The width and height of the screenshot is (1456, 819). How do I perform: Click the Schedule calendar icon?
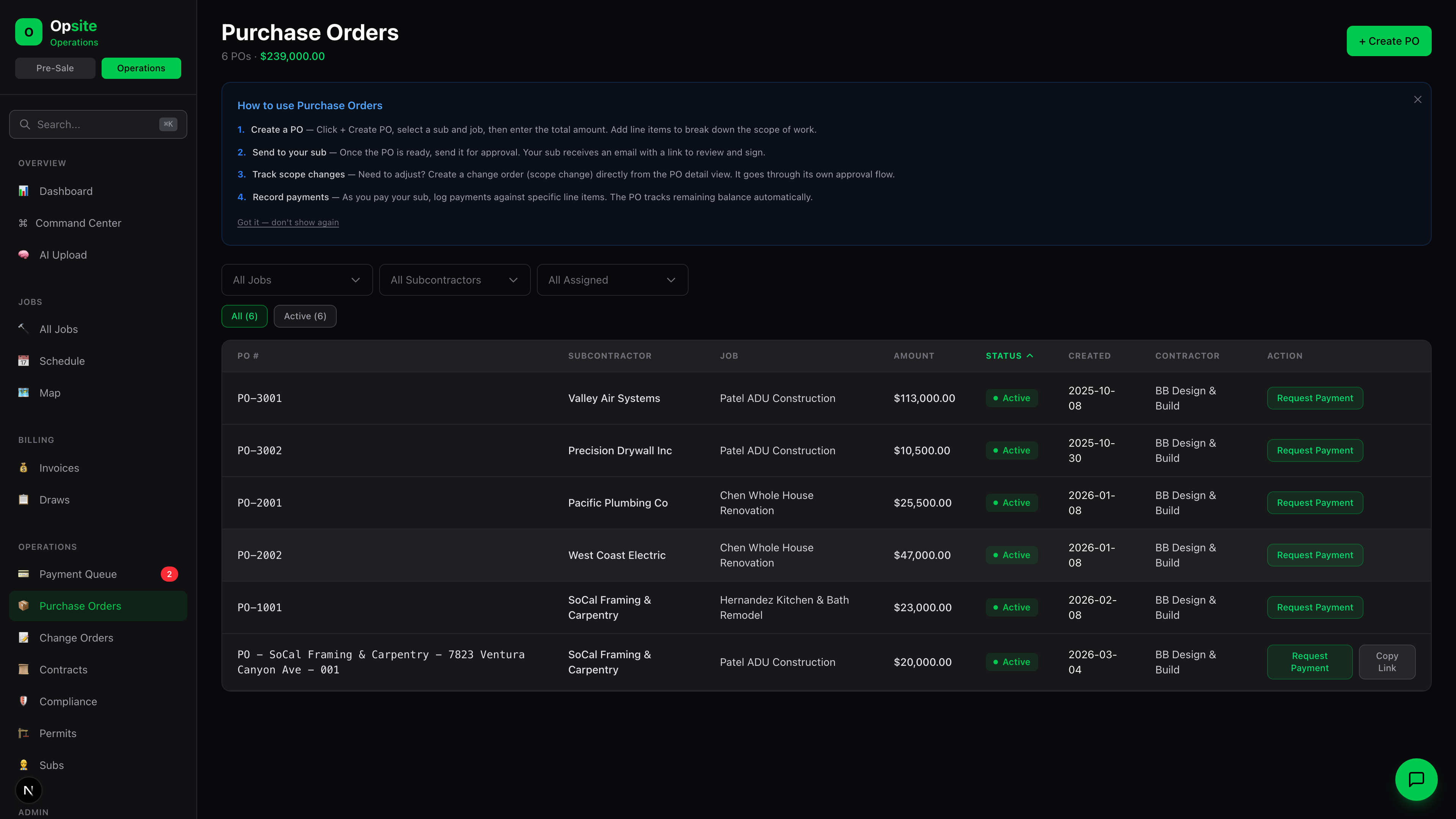(23, 361)
